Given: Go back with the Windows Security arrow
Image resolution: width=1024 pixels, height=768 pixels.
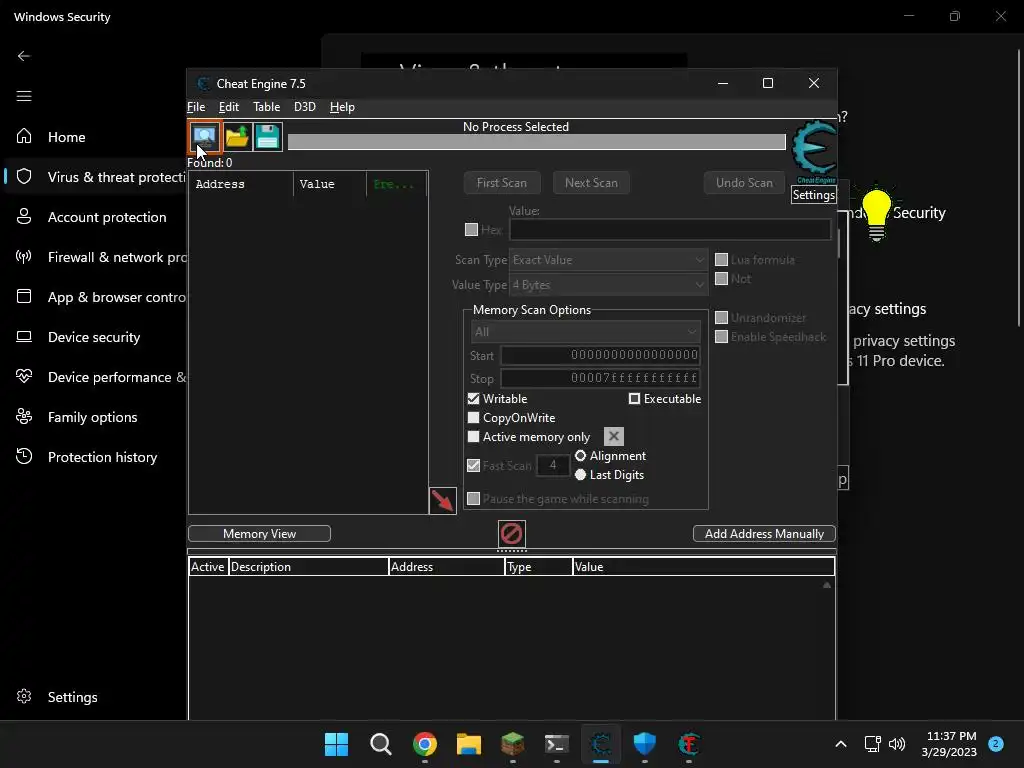Looking at the screenshot, I should click(x=24, y=56).
